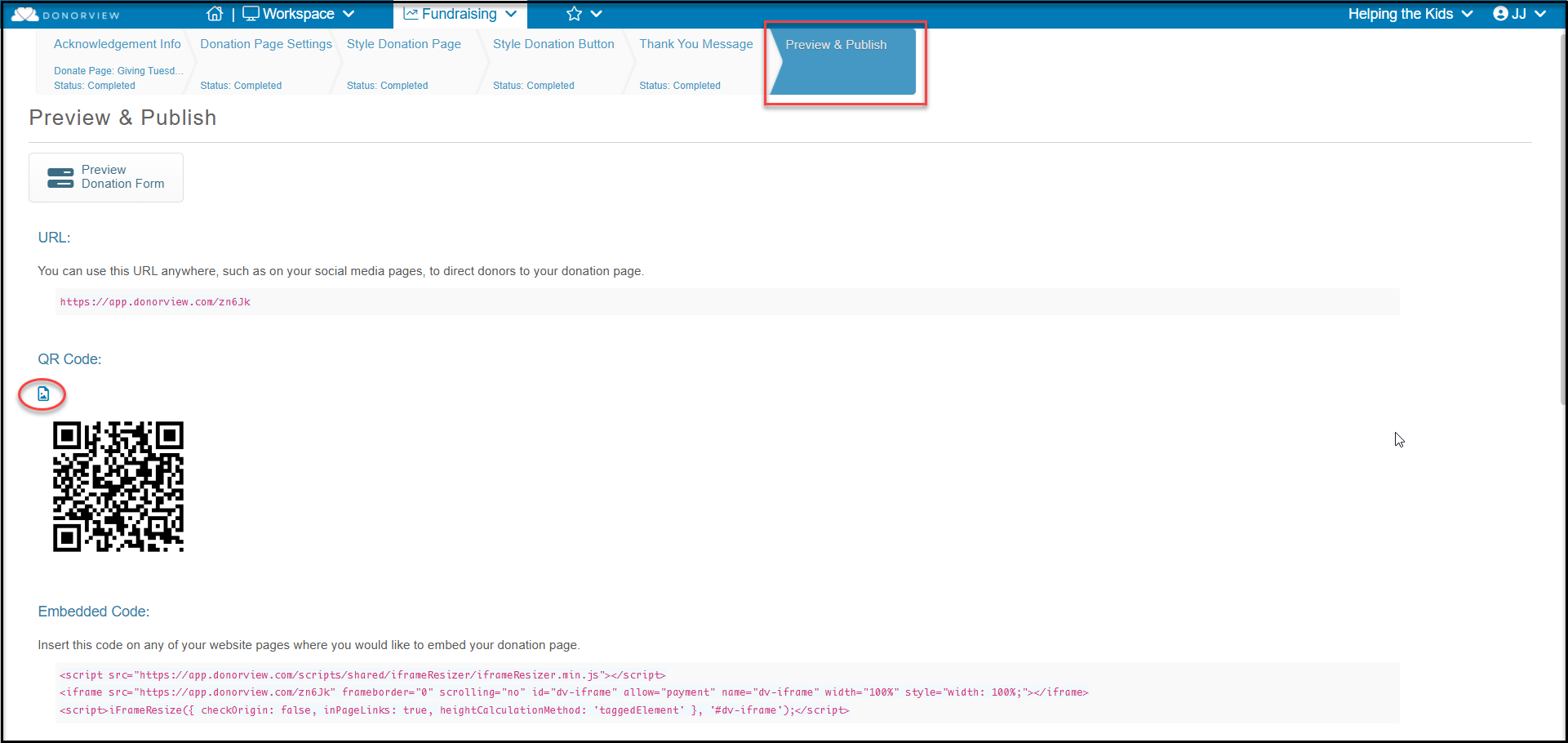
Task: Click the Workspace monitor icon
Action: pyautogui.click(x=251, y=14)
